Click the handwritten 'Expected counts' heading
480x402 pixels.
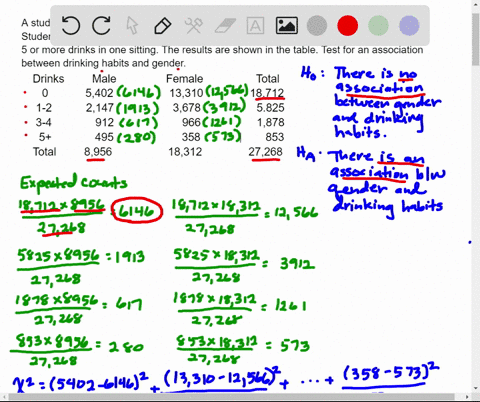click(73, 183)
